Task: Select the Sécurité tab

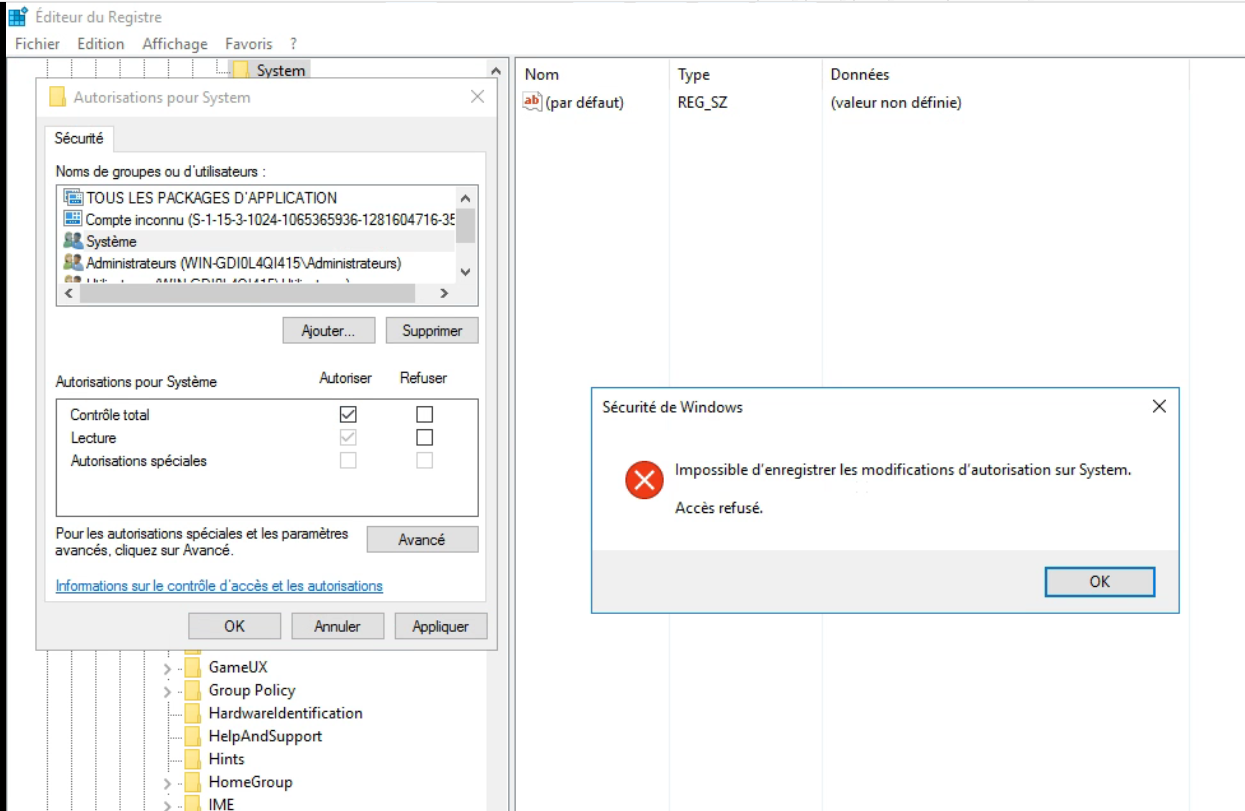Action: click(x=79, y=138)
